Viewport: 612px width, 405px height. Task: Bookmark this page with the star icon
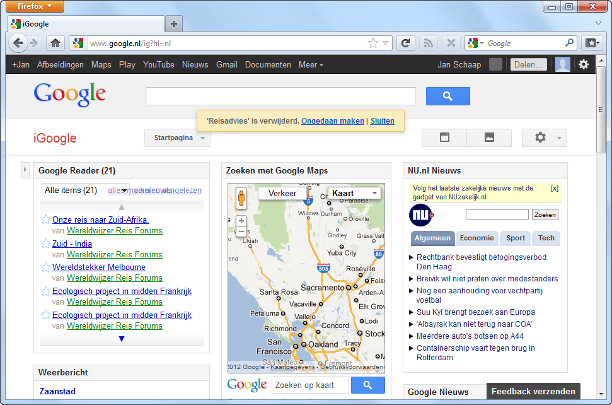click(x=373, y=43)
